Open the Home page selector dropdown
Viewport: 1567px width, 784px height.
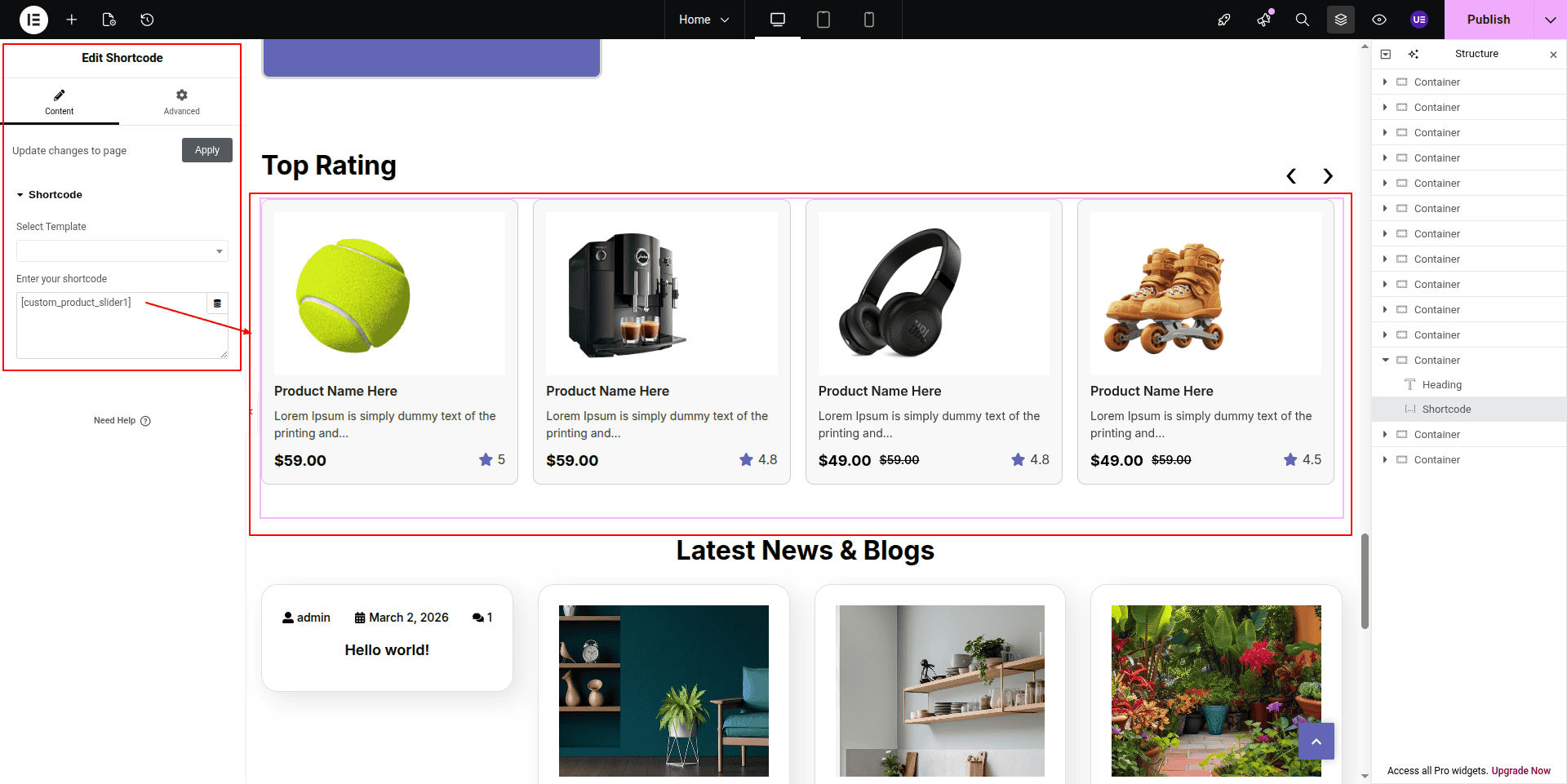(x=704, y=20)
